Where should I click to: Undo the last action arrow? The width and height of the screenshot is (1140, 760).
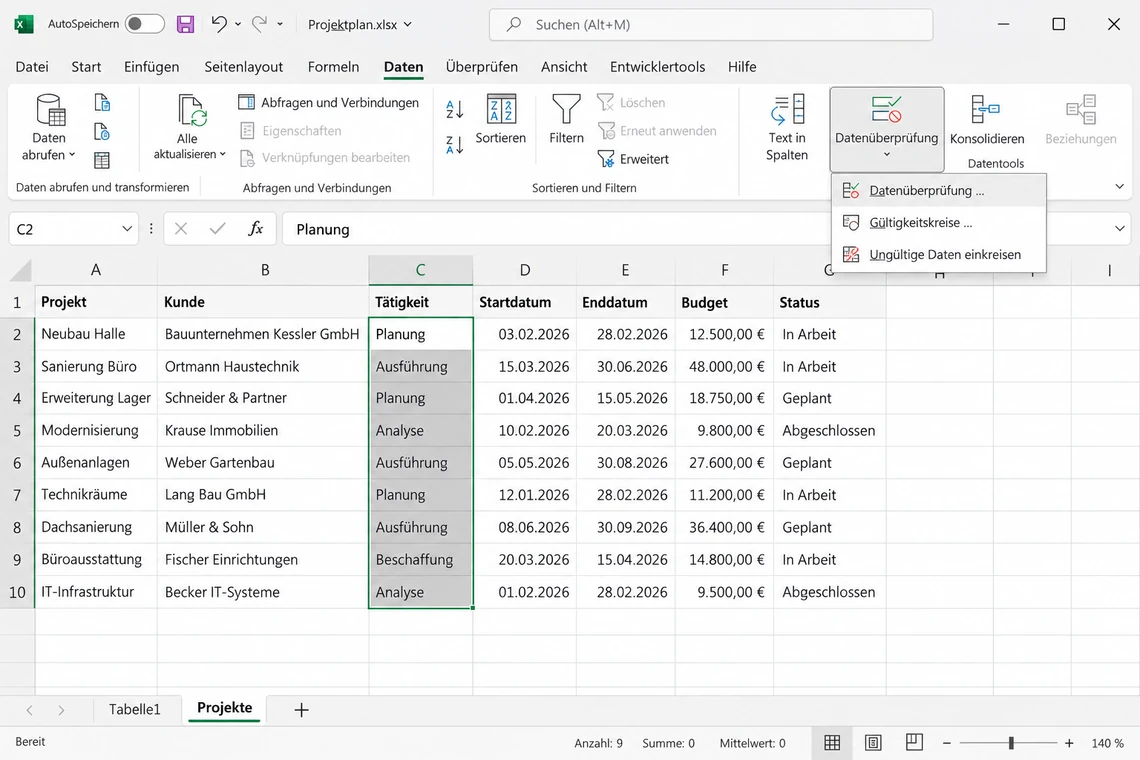219,24
